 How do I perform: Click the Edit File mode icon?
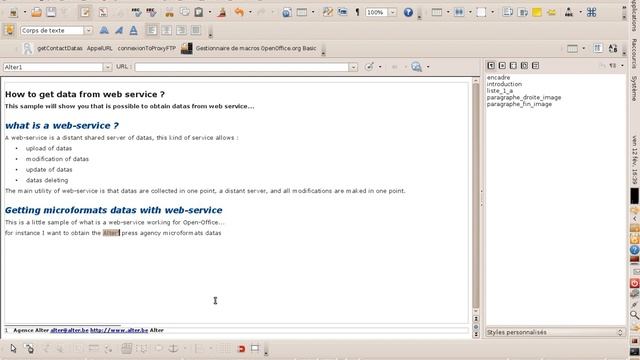tap(85, 12)
